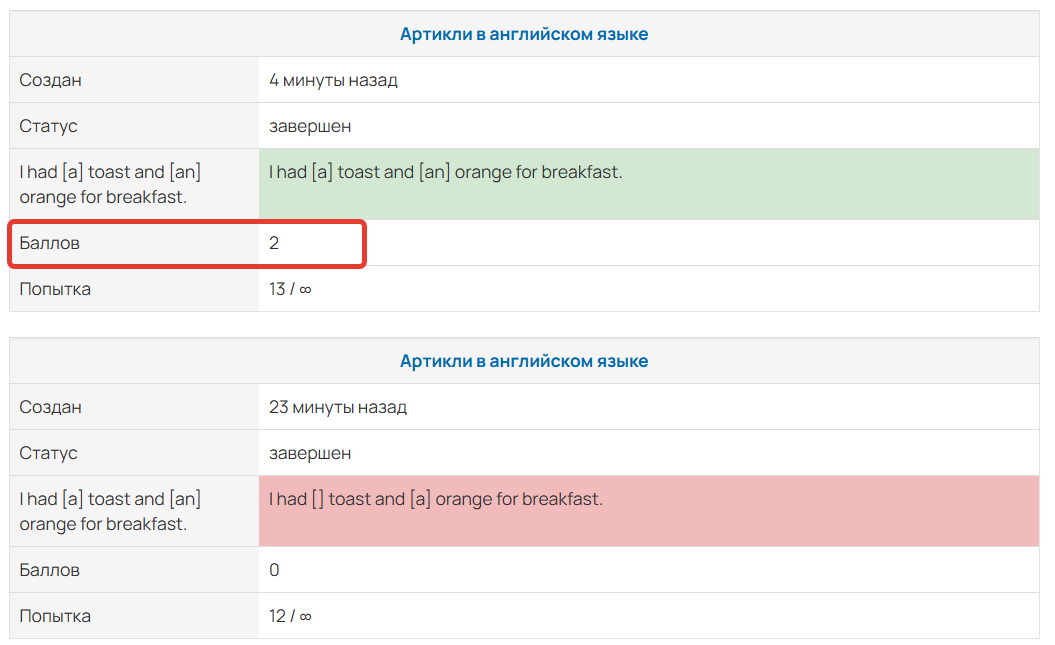The image size is (1055, 645).
Task: Click the question text label in the second table
Action: [x=110, y=511]
